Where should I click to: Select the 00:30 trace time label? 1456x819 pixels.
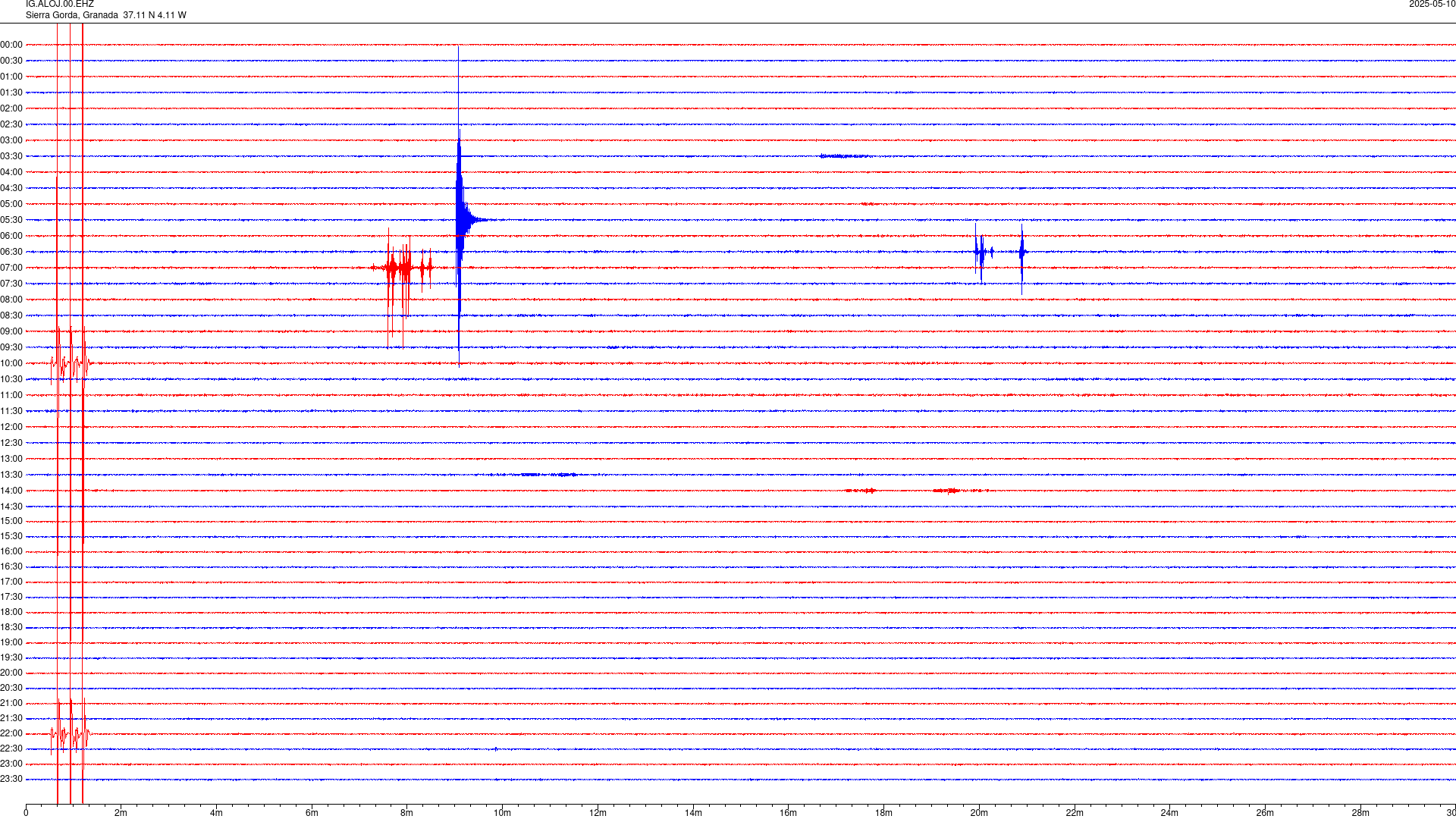click(x=11, y=61)
